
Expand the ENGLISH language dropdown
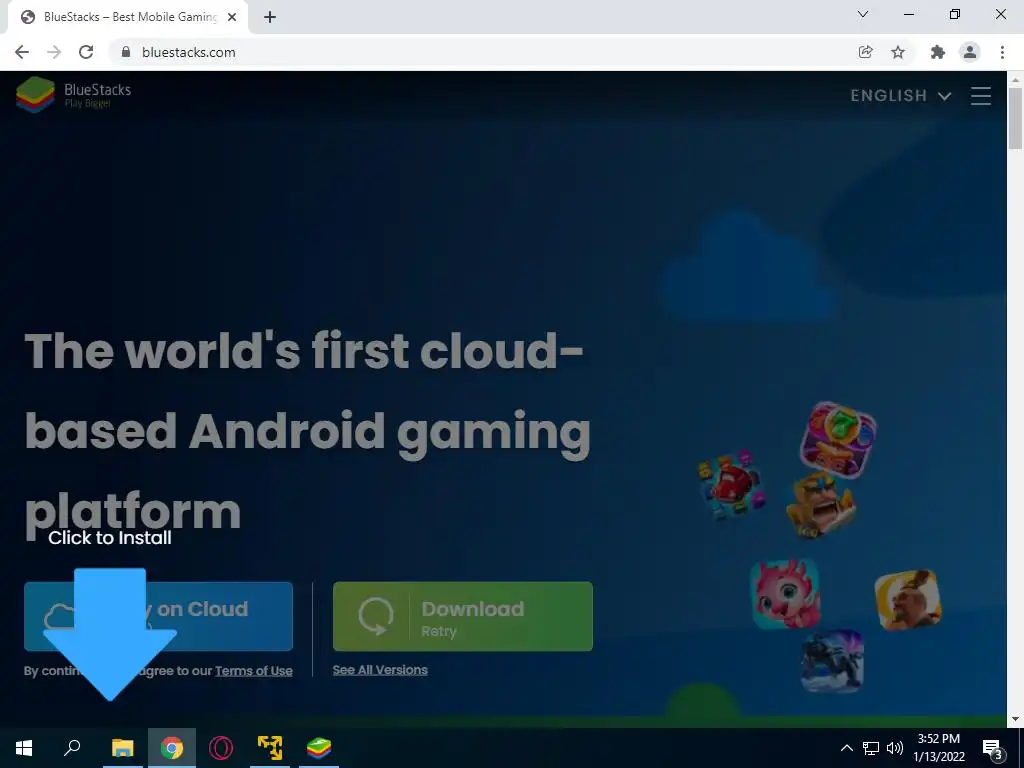point(900,96)
